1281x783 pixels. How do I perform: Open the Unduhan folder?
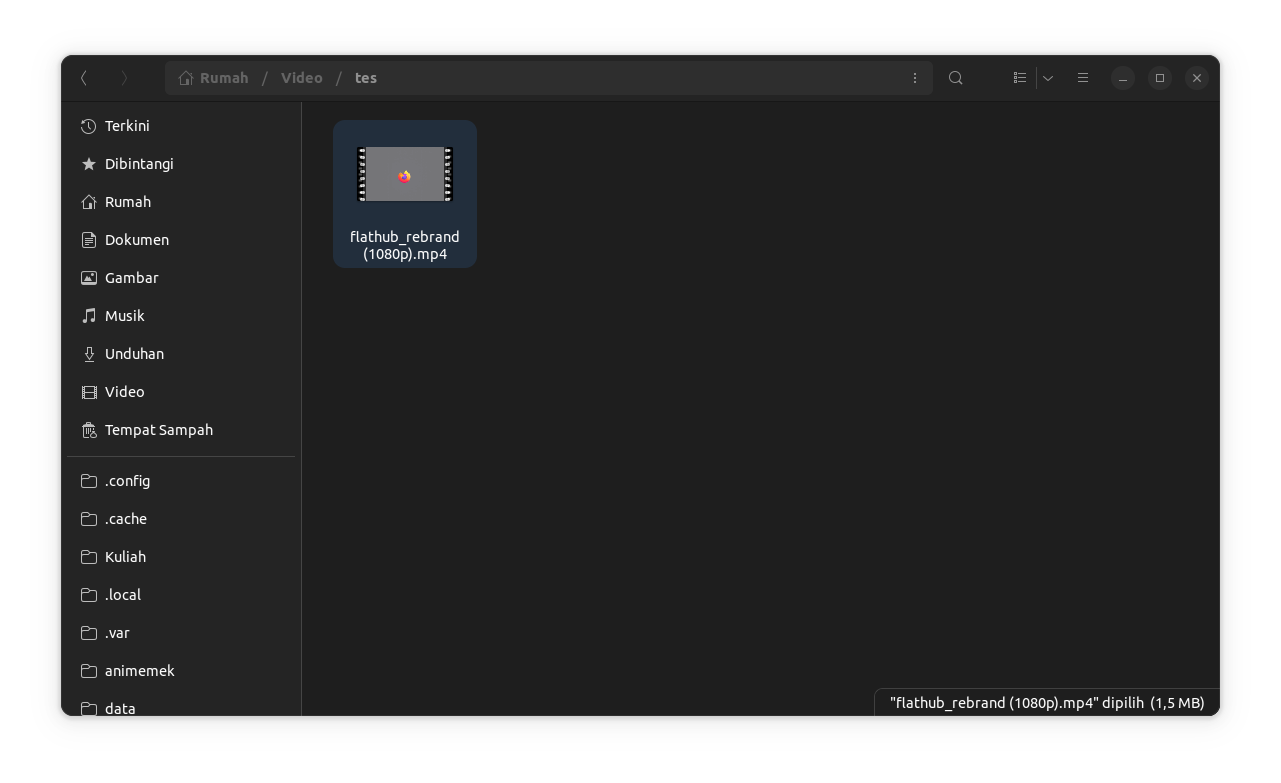point(181,354)
